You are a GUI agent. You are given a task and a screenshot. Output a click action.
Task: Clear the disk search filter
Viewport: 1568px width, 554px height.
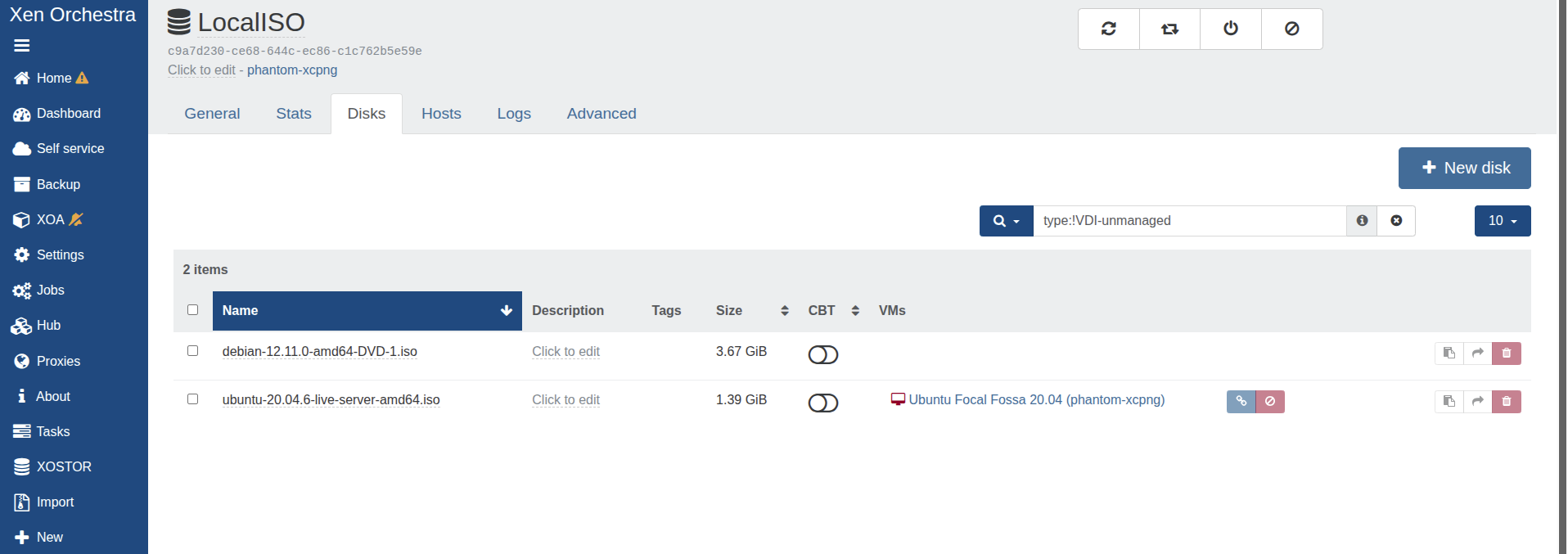point(1396,221)
